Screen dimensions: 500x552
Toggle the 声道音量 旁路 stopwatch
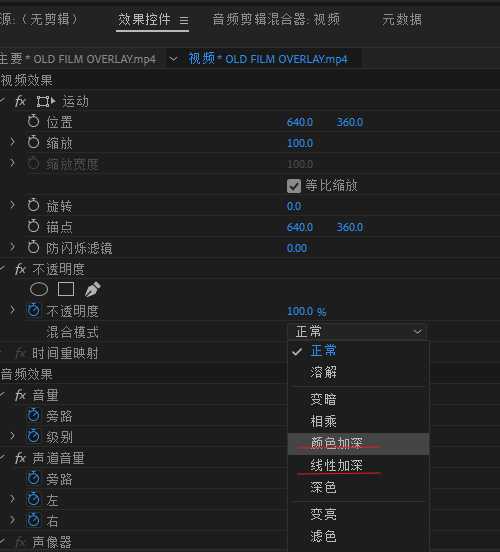[x=33, y=478]
